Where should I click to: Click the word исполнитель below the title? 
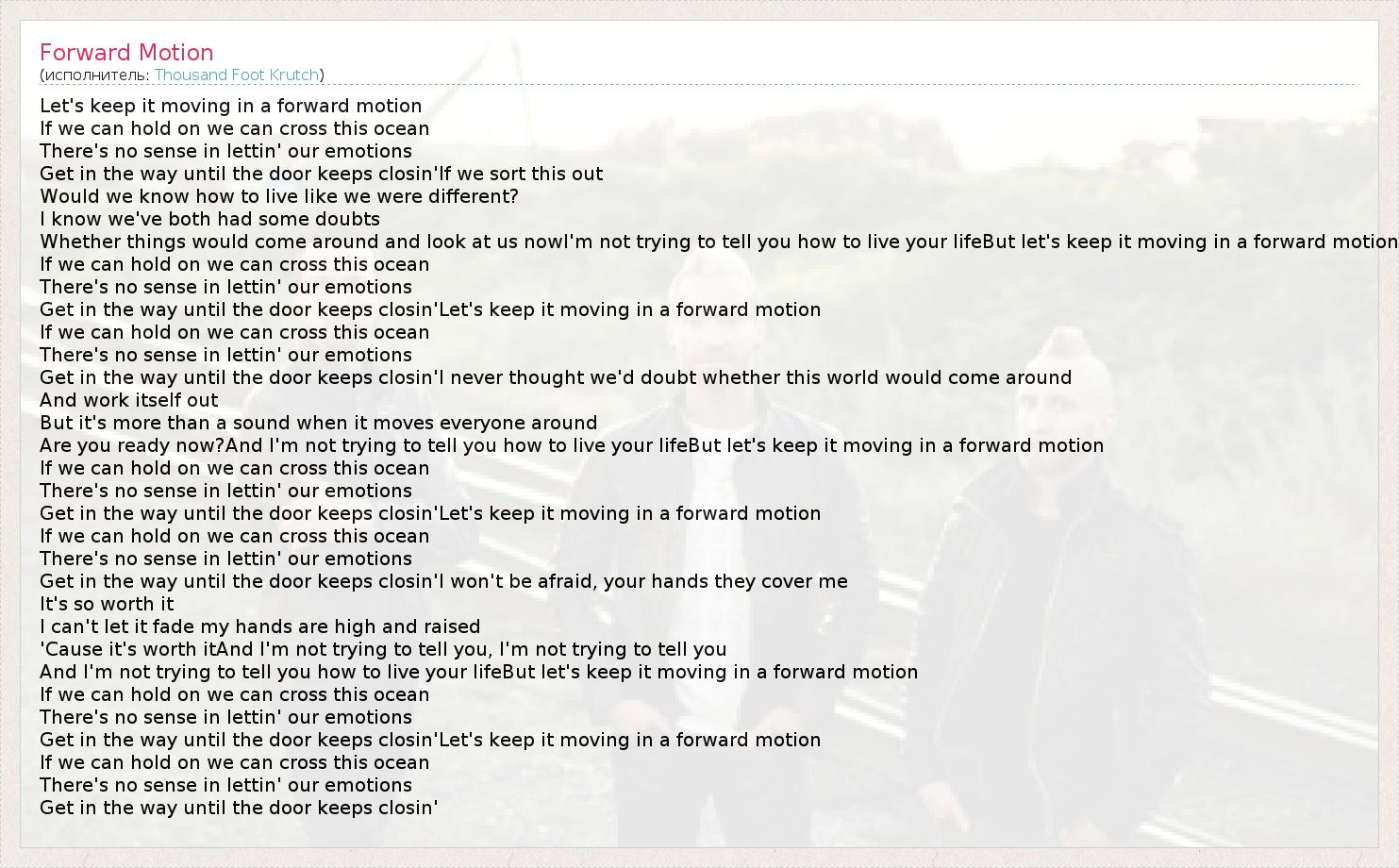point(95,75)
